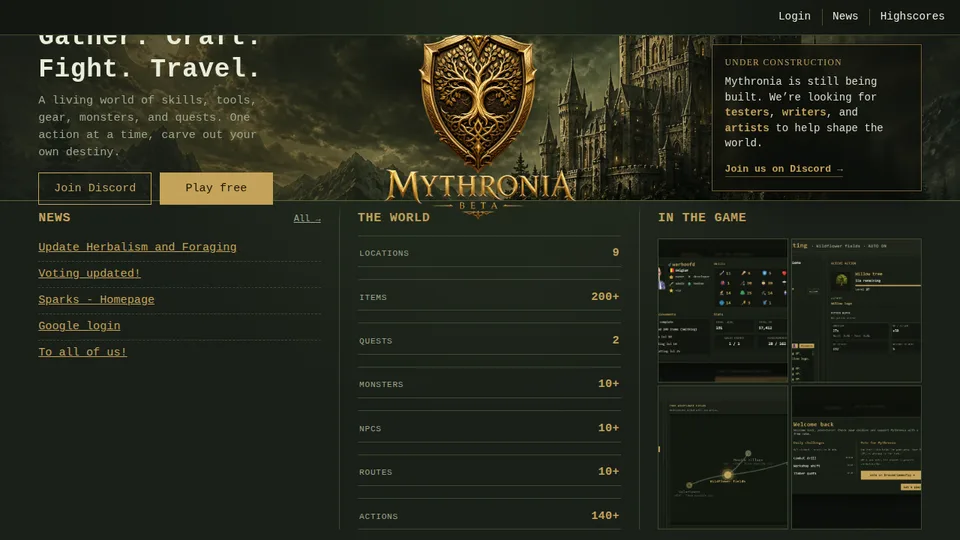Screen dimensions: 960x540
Task: Open Google login news post
Action: pos(79,326)
